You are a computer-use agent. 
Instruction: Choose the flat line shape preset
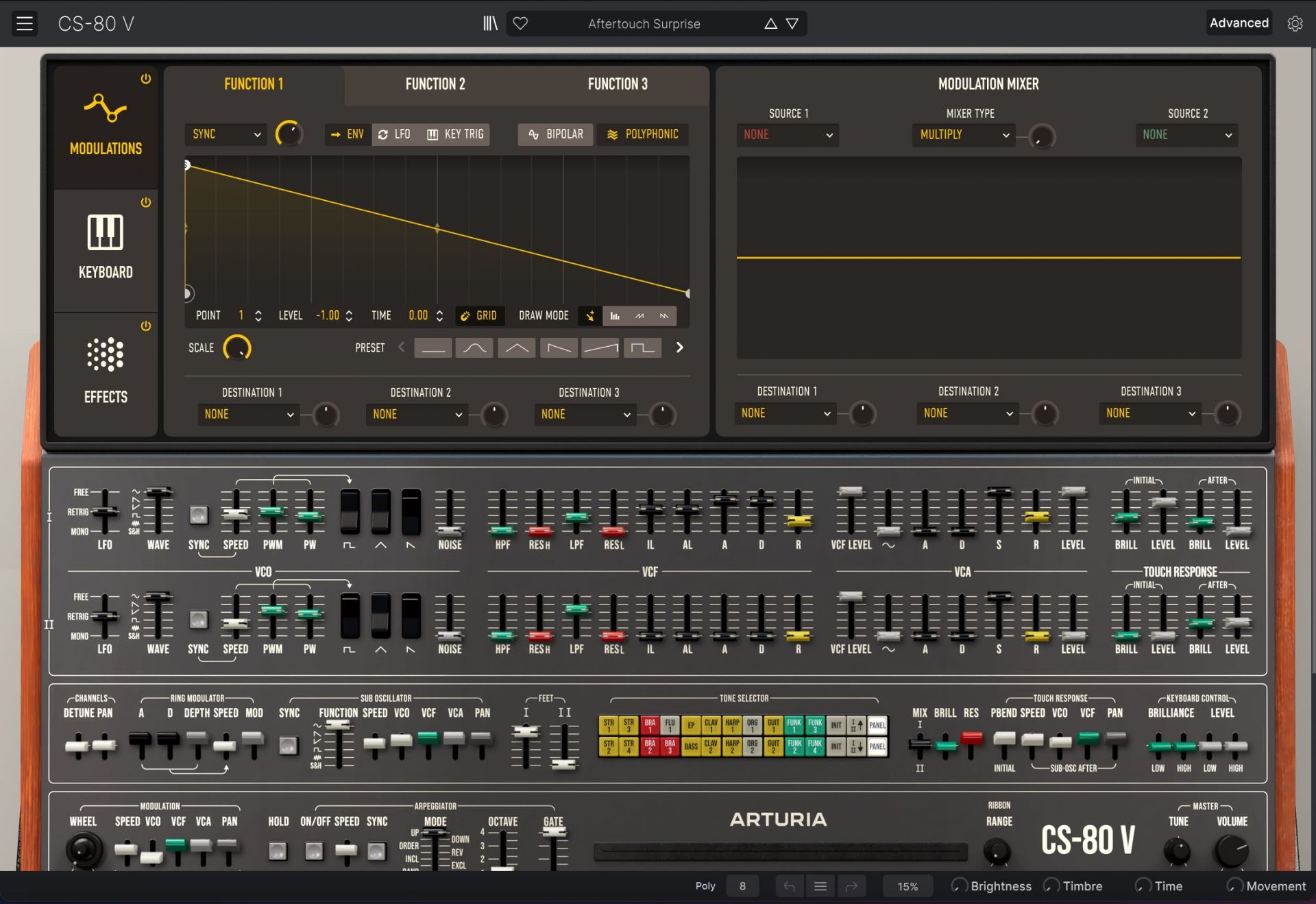[433, 348]
